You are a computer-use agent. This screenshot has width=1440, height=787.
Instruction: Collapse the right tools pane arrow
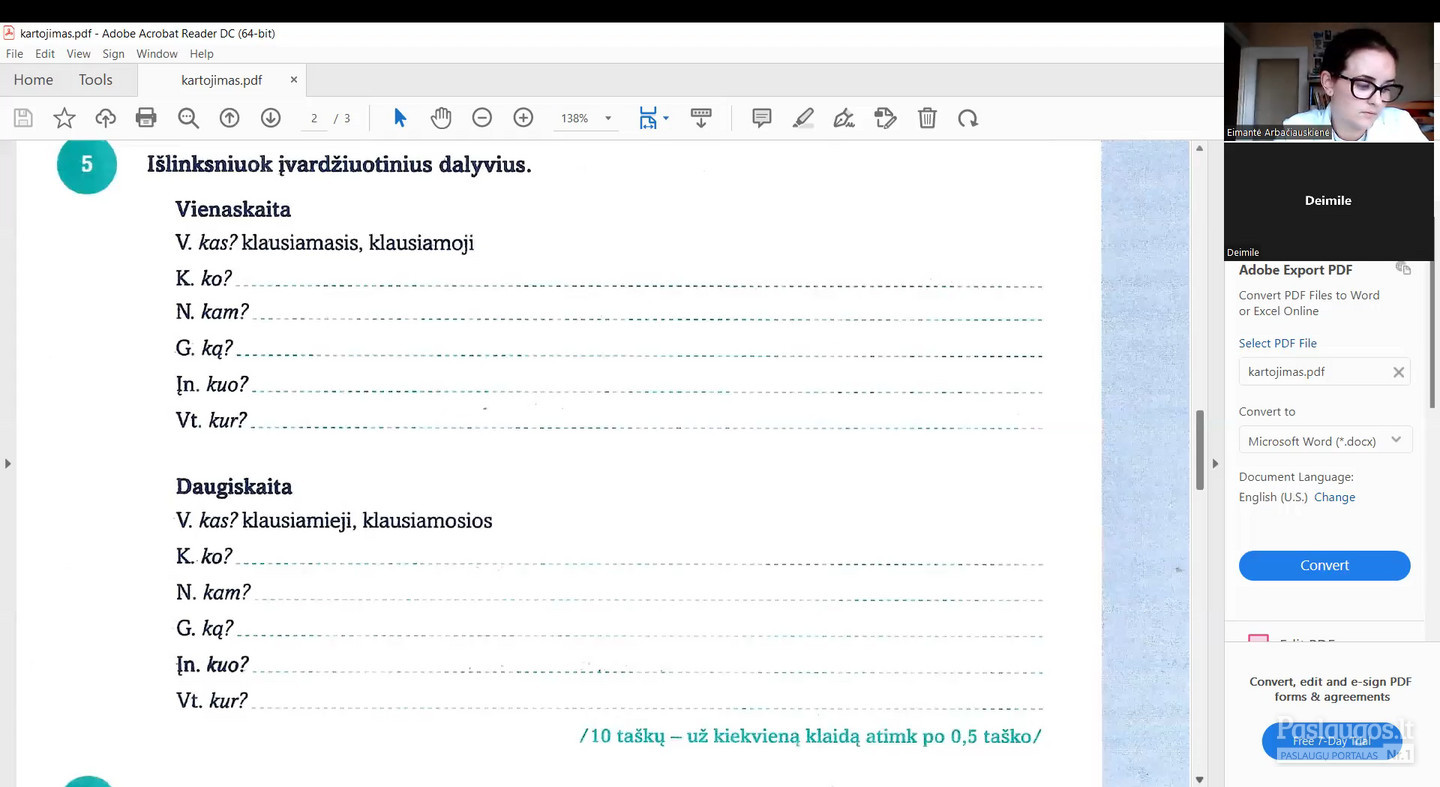pos(1215,464)
